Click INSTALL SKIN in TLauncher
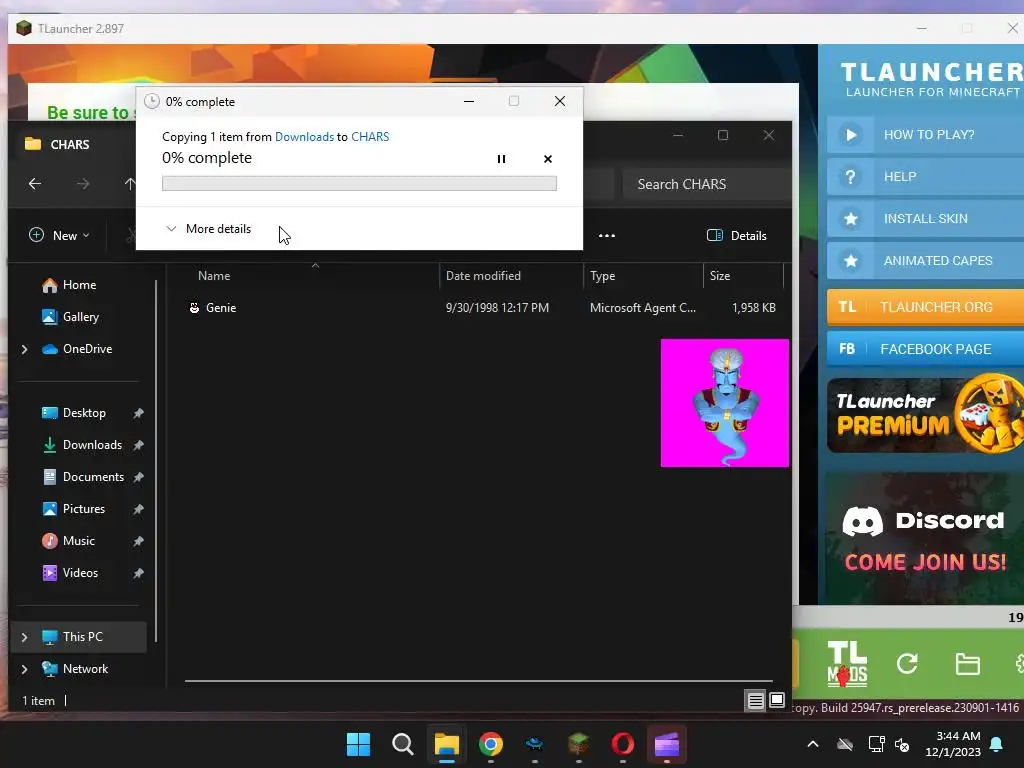The image size is (1024, 768). tap(925, 219)
